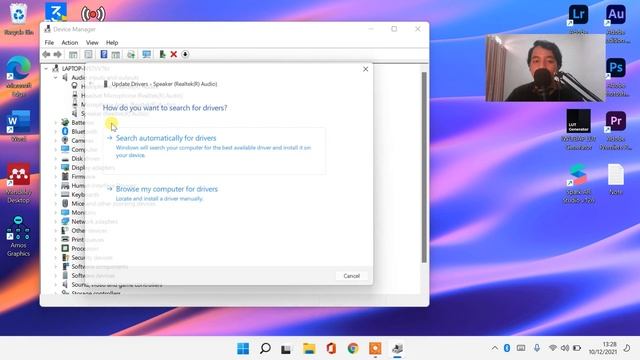This screenshot has height=360, width=640.
Task: Click the Wi-Fi tray icon
Action: tap(552, 348)
